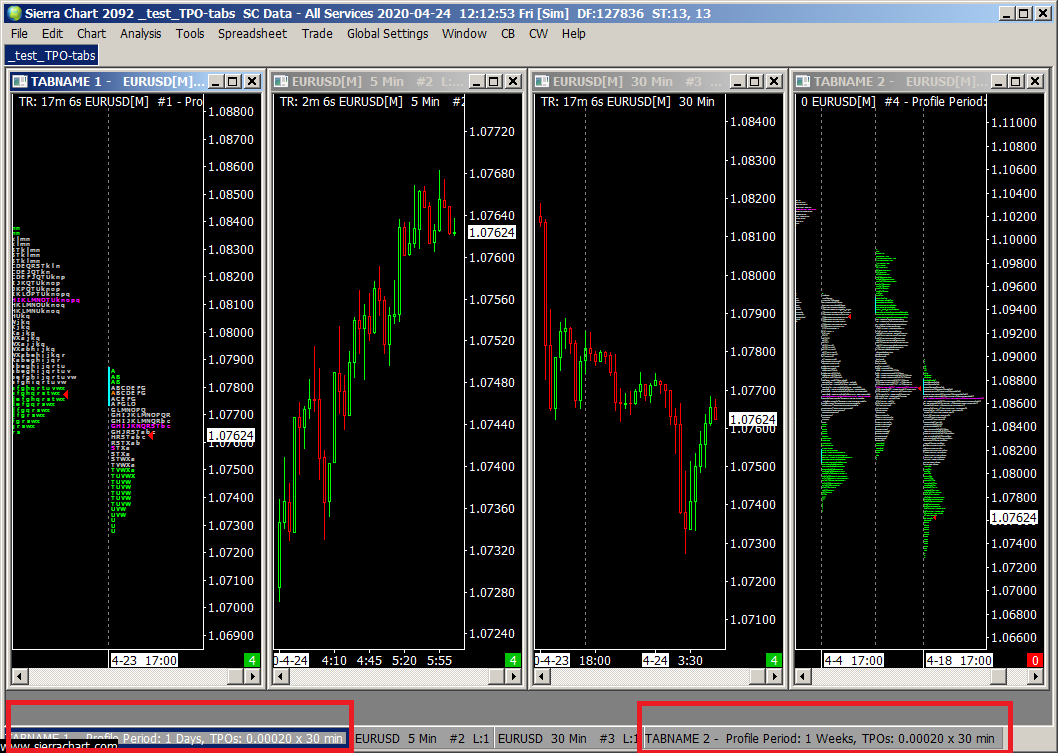The height and width of the screenshot is (753, 1058).
Task: Click left scroll arrow in 5 Min chart
Action: tap(281, 676)
